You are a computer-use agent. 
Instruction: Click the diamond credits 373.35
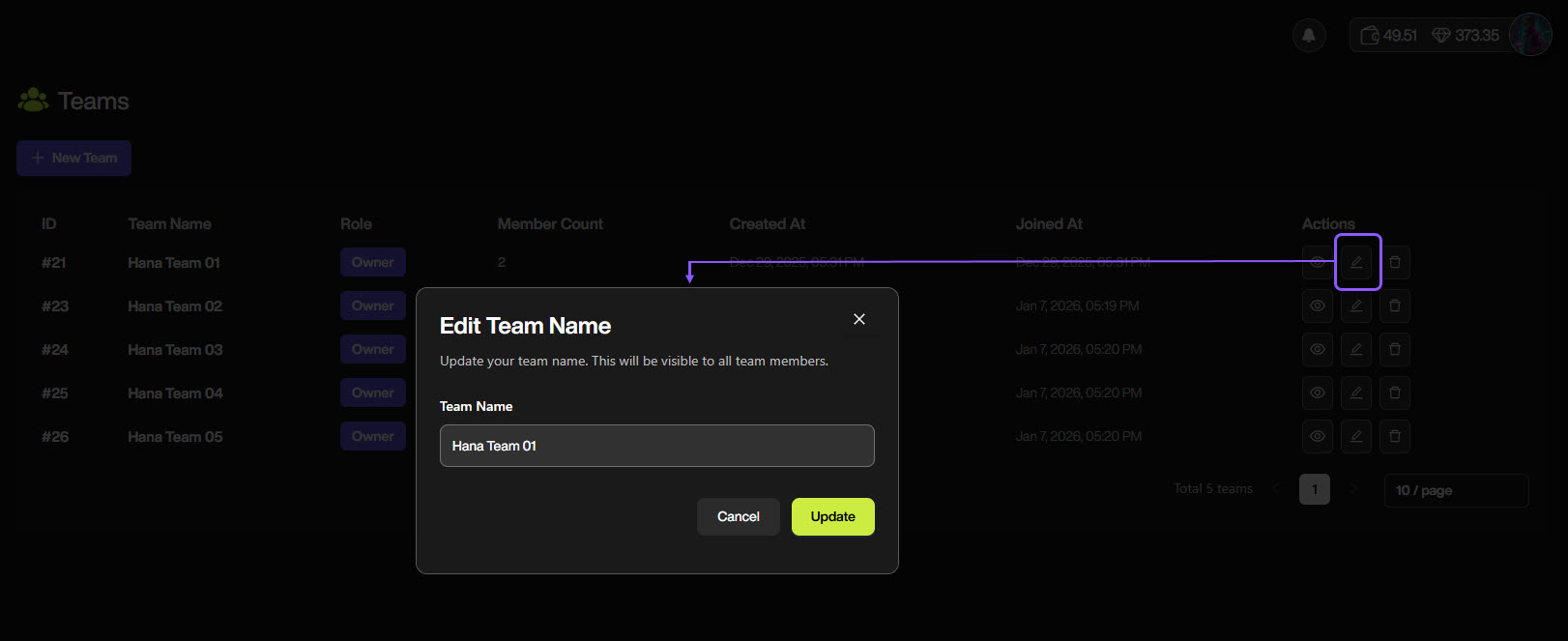click(1466, 36)
